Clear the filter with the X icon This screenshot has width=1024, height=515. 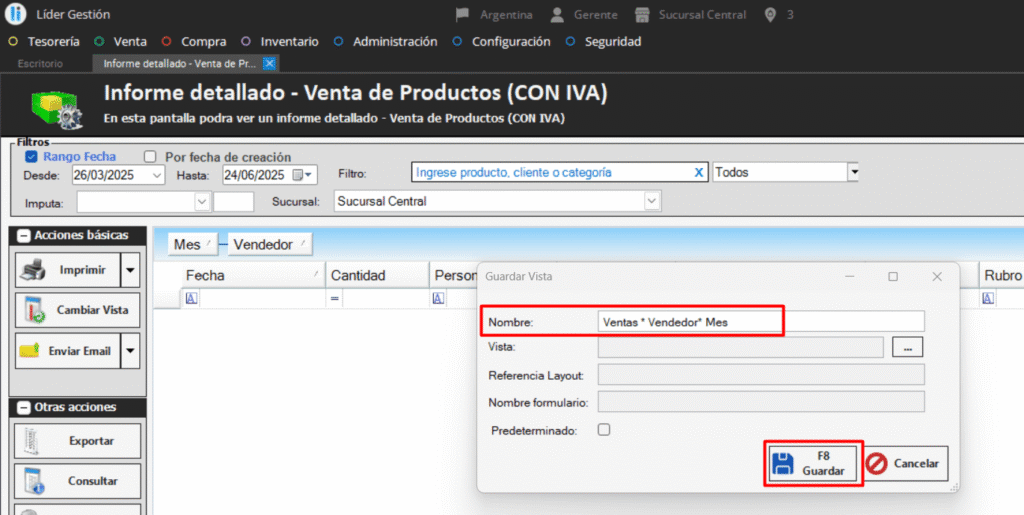[x=699, y=172]
